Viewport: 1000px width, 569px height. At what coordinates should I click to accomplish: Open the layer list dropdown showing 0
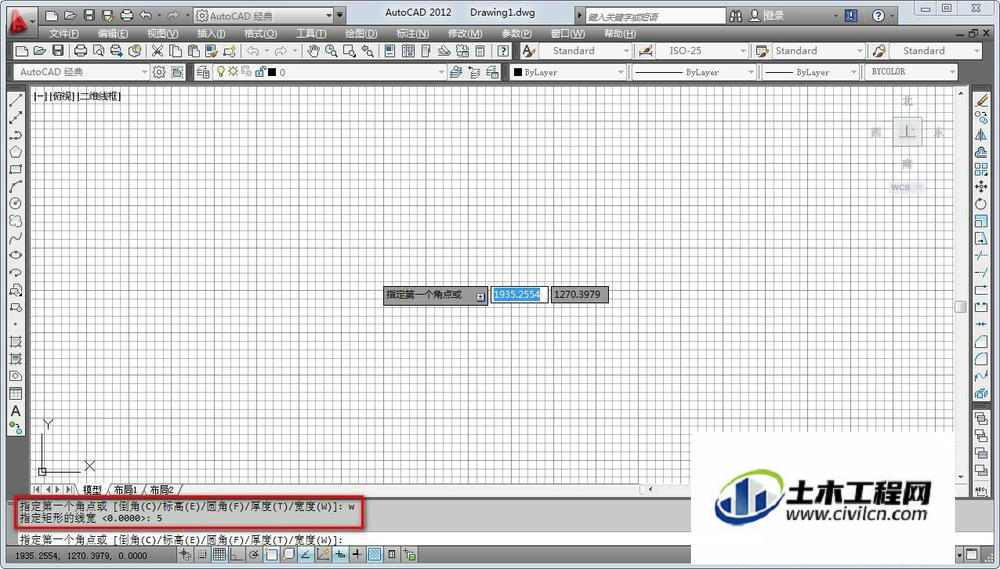pyautogui.click(x=441, y=72)
